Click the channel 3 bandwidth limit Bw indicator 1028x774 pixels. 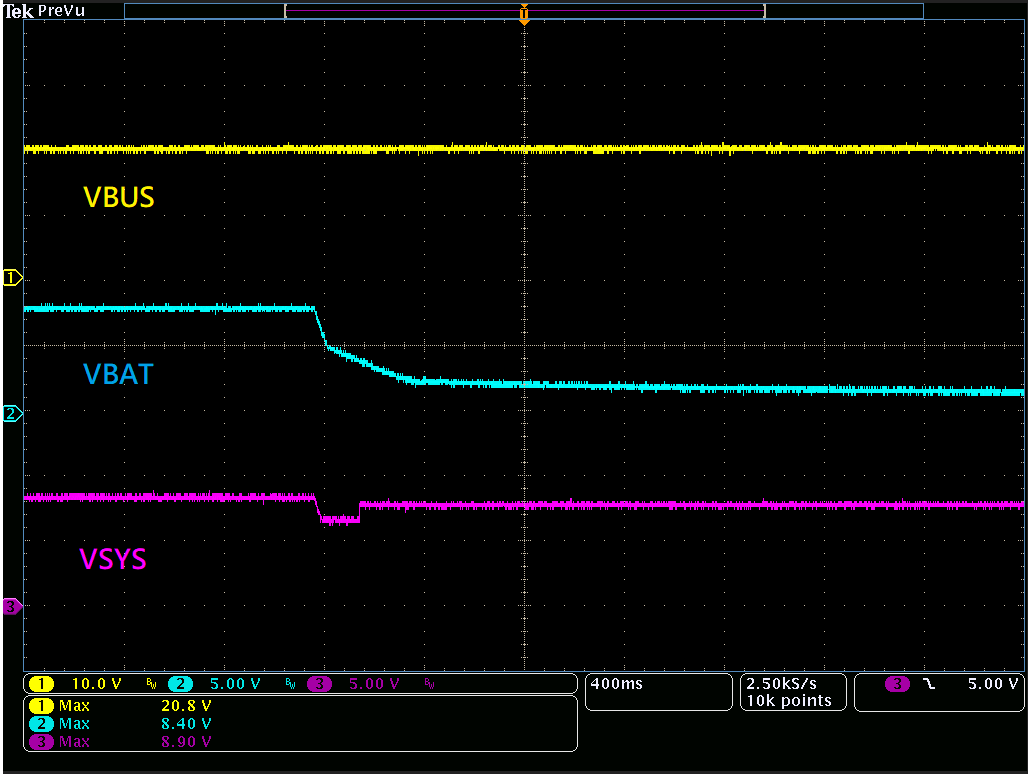pos(429,684)
